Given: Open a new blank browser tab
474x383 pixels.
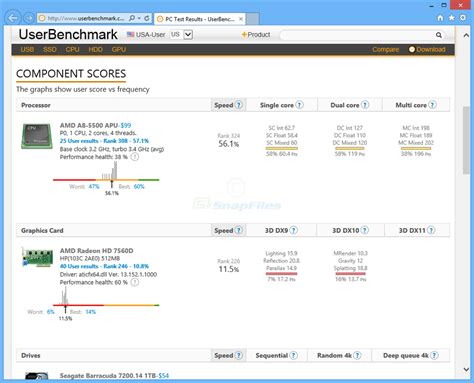Looking at the screenshot, I should pyautogui.click(x=253, y=19).
